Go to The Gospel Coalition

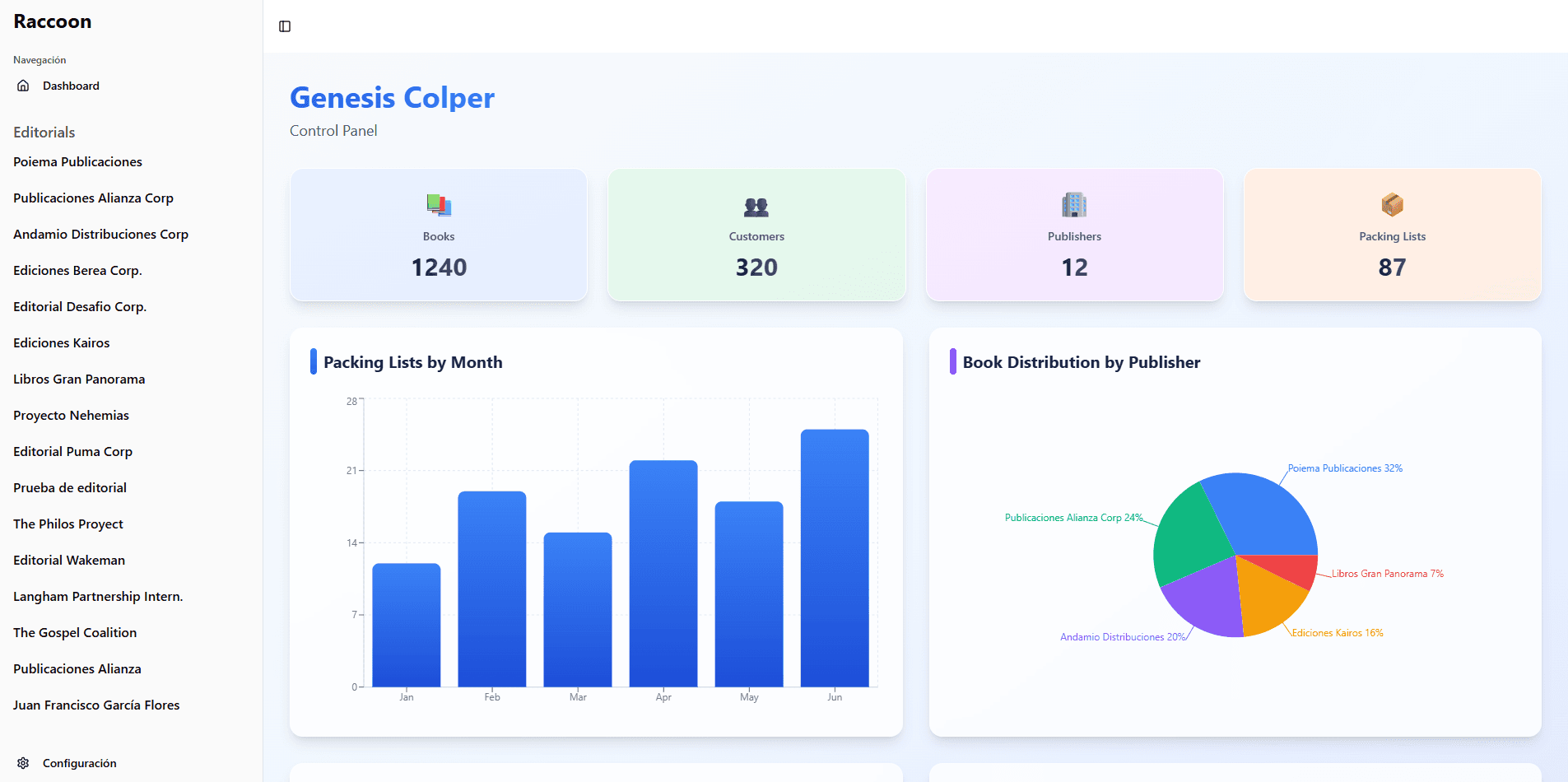(75, 633)
